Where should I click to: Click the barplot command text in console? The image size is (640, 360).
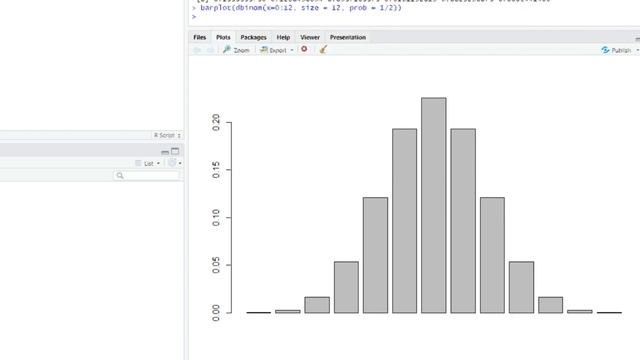pyautogui.click(x=301, y=8)
